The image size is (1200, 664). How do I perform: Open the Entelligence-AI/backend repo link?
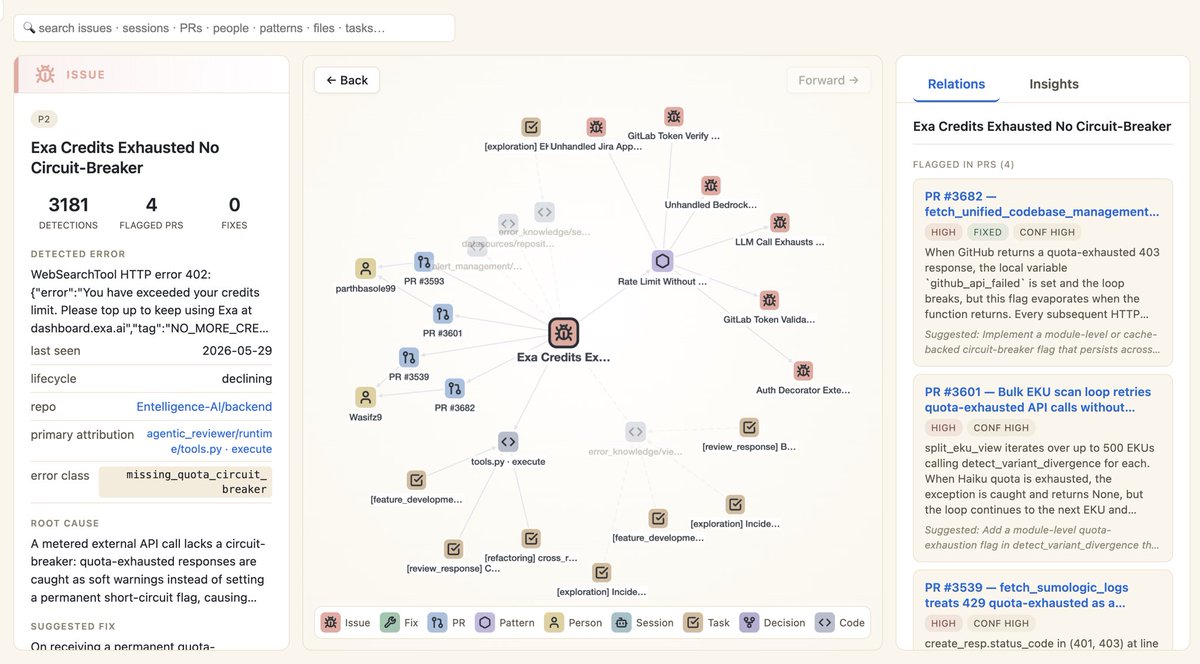(204, 407)
